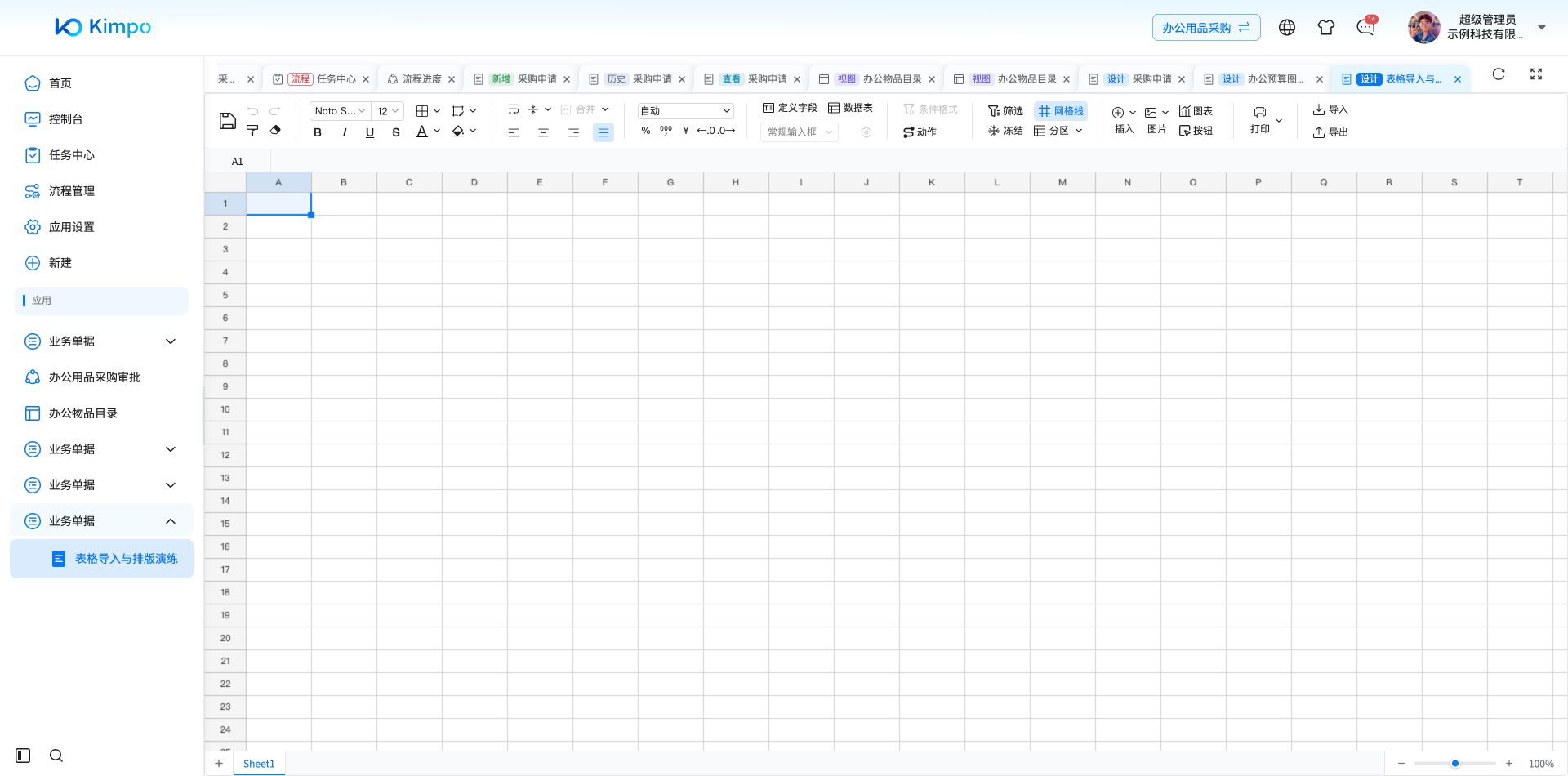Click the 办公用品采购 switch button

(1206, 28)
